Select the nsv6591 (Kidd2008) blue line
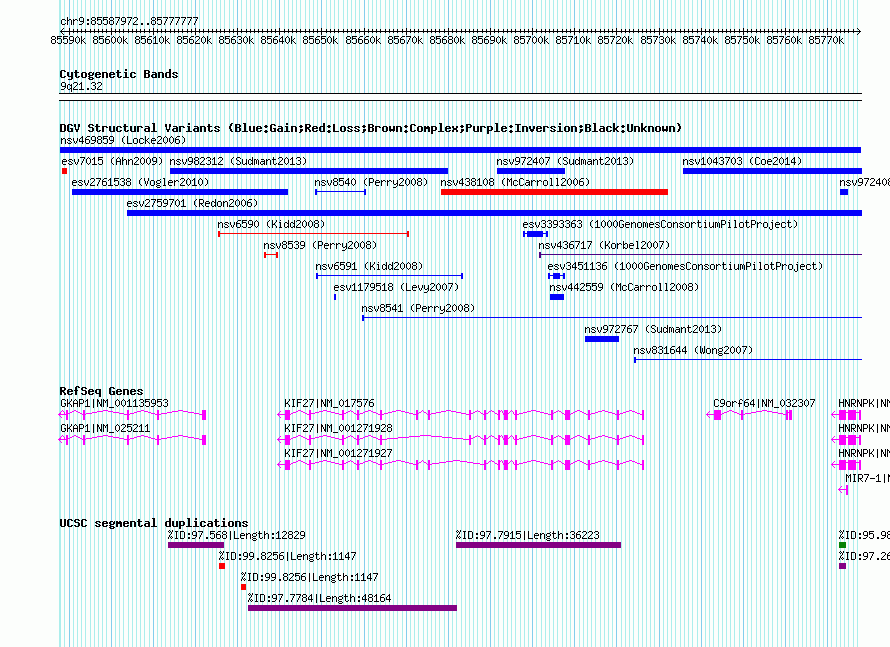This screenshot has width=890, height=647. [389, 276]
